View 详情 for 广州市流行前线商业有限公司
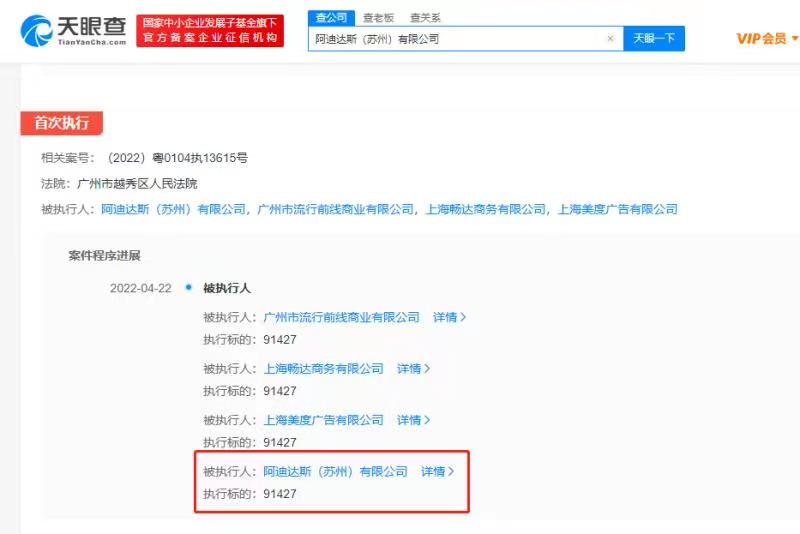 pos(449,317)
